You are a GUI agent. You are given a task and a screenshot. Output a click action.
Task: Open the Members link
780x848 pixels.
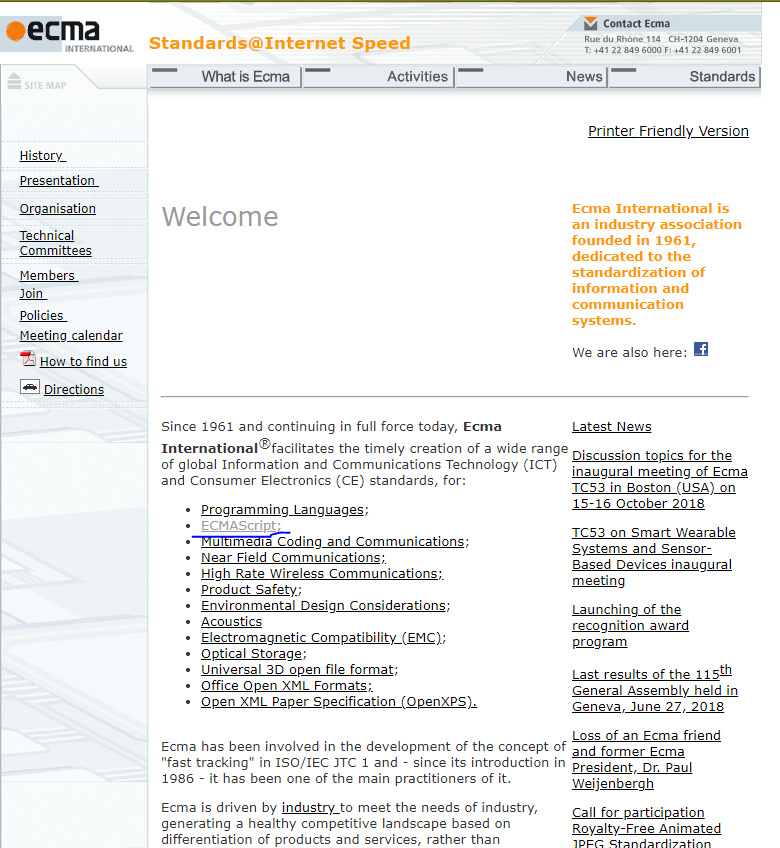click(49, 276)
